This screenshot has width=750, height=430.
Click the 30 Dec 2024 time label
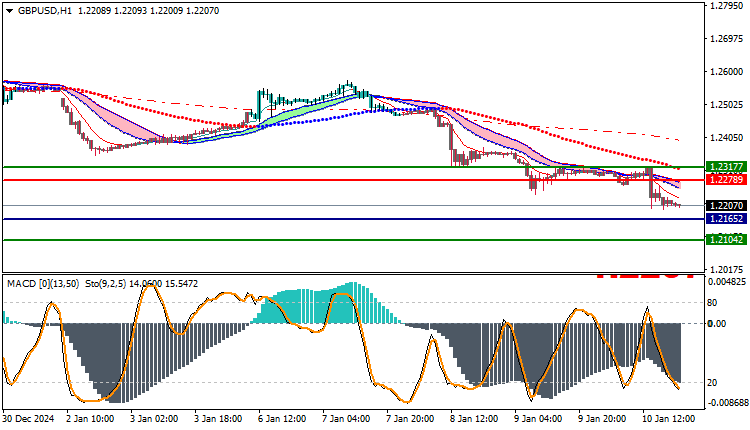29,419
